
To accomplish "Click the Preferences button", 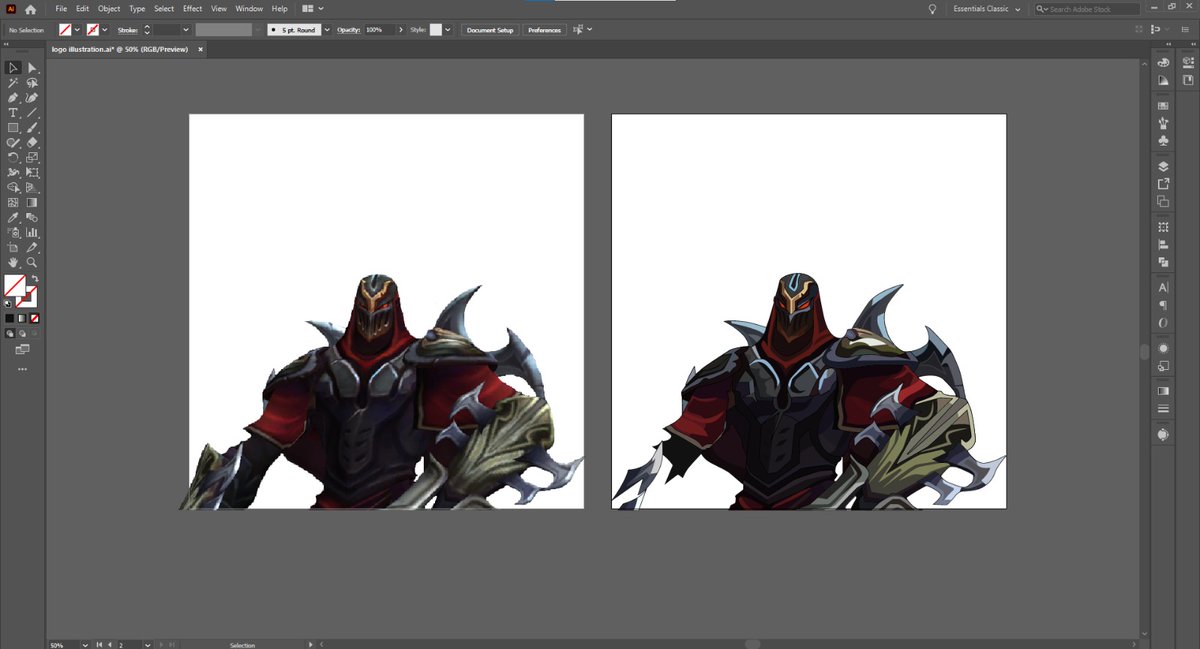I will pyautogui.click(x=544, y=30).
